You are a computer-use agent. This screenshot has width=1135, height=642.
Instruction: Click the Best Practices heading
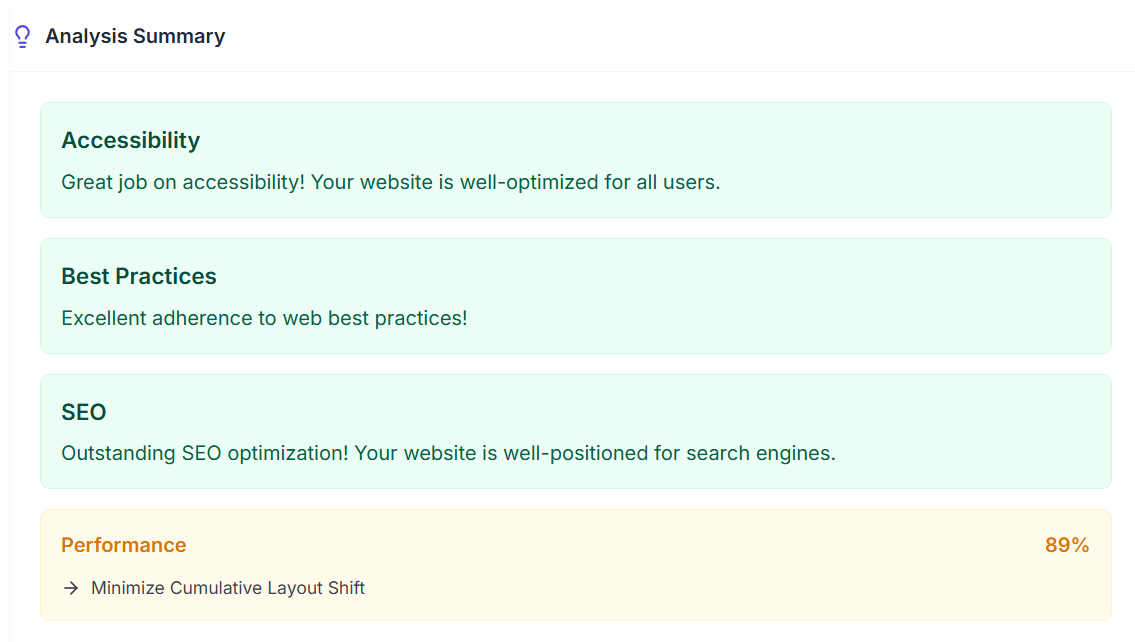(139, 276)
